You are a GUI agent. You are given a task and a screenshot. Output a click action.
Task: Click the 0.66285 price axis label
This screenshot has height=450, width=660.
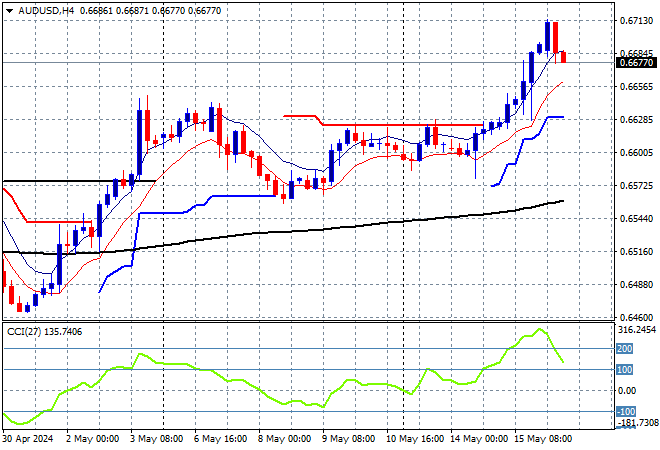pyautogui.click(x=636, y=120)
